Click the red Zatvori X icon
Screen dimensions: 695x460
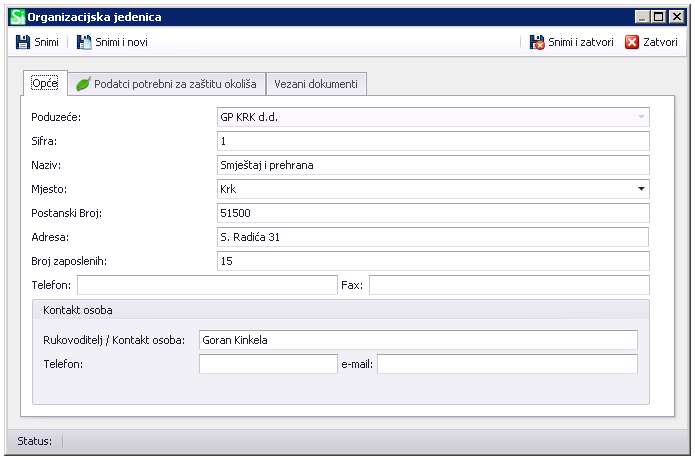pyautogui.click(x=632, y=42)
